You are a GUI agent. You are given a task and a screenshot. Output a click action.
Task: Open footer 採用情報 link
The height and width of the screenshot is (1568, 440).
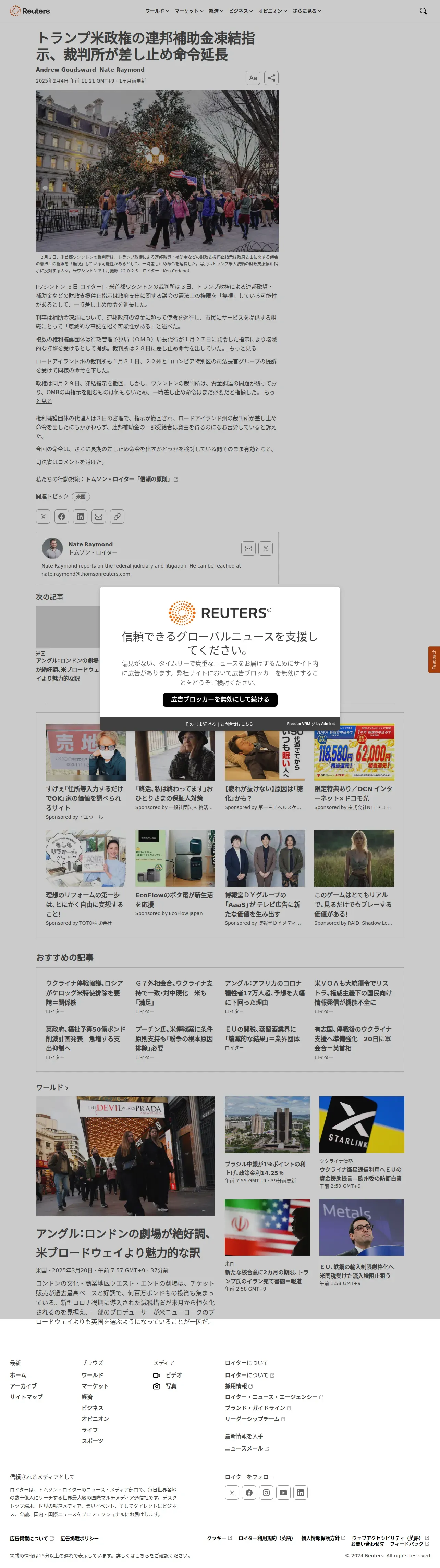pos(239,1386)
